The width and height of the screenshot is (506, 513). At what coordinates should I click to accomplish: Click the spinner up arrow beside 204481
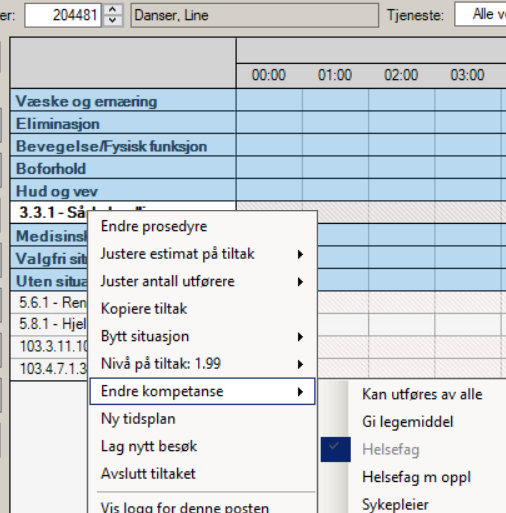[113, 10]
